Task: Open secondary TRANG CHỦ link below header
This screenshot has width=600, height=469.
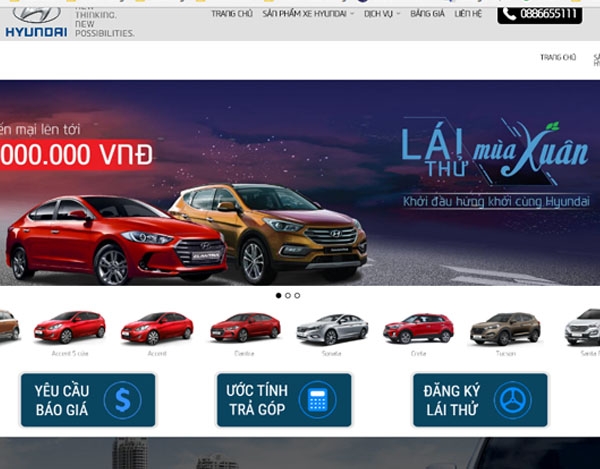Action: pos(558,57)
